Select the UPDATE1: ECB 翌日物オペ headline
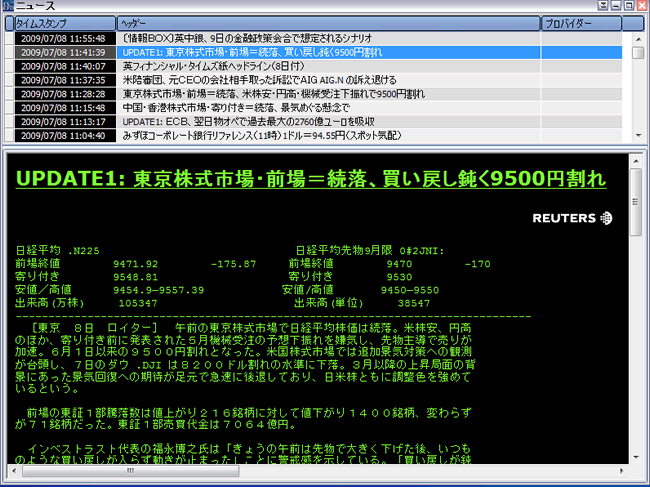650x487 pixels. click(248, 122)
